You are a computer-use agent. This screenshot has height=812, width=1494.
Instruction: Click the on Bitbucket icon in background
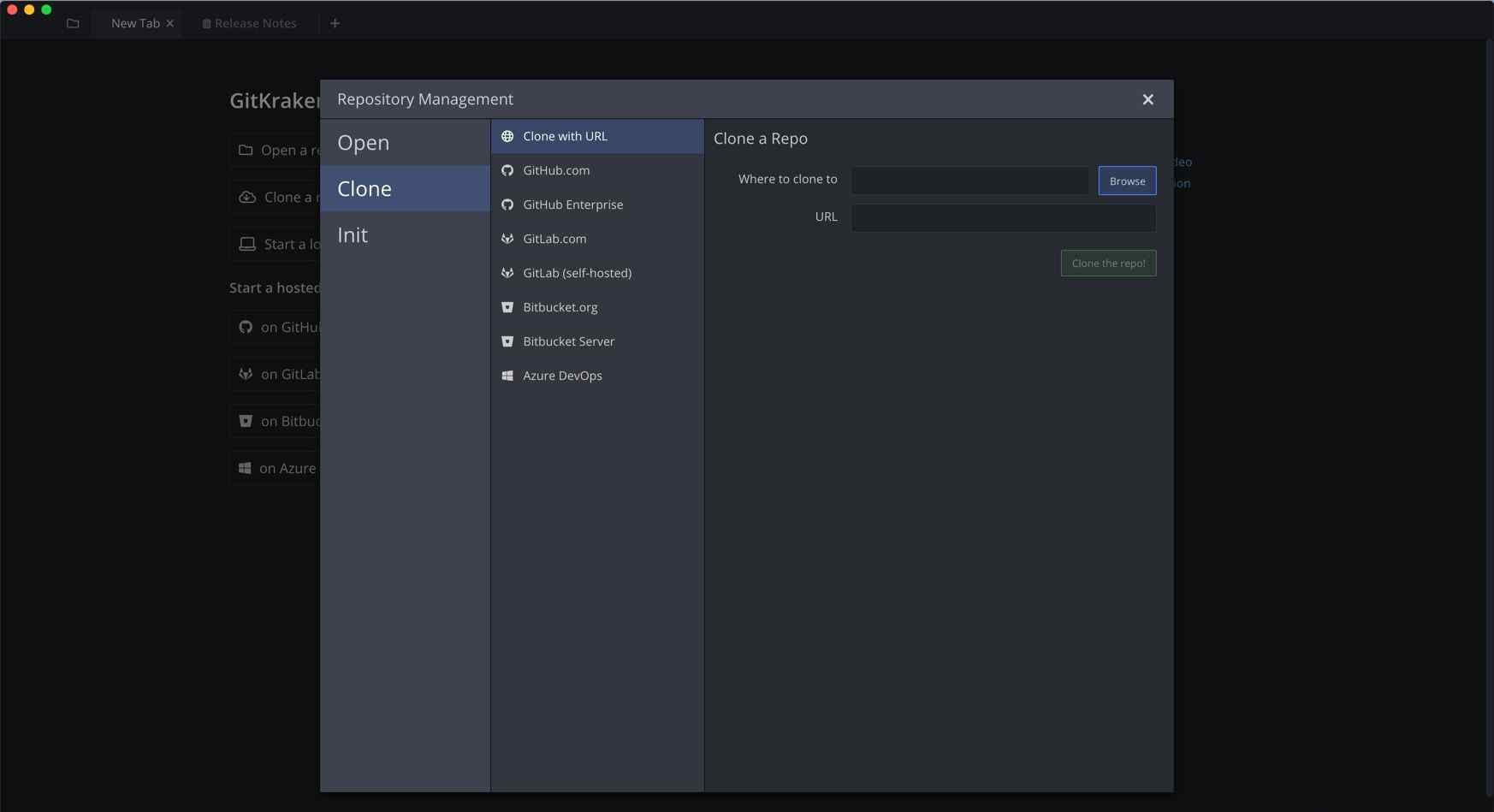(x=246, y=421)
